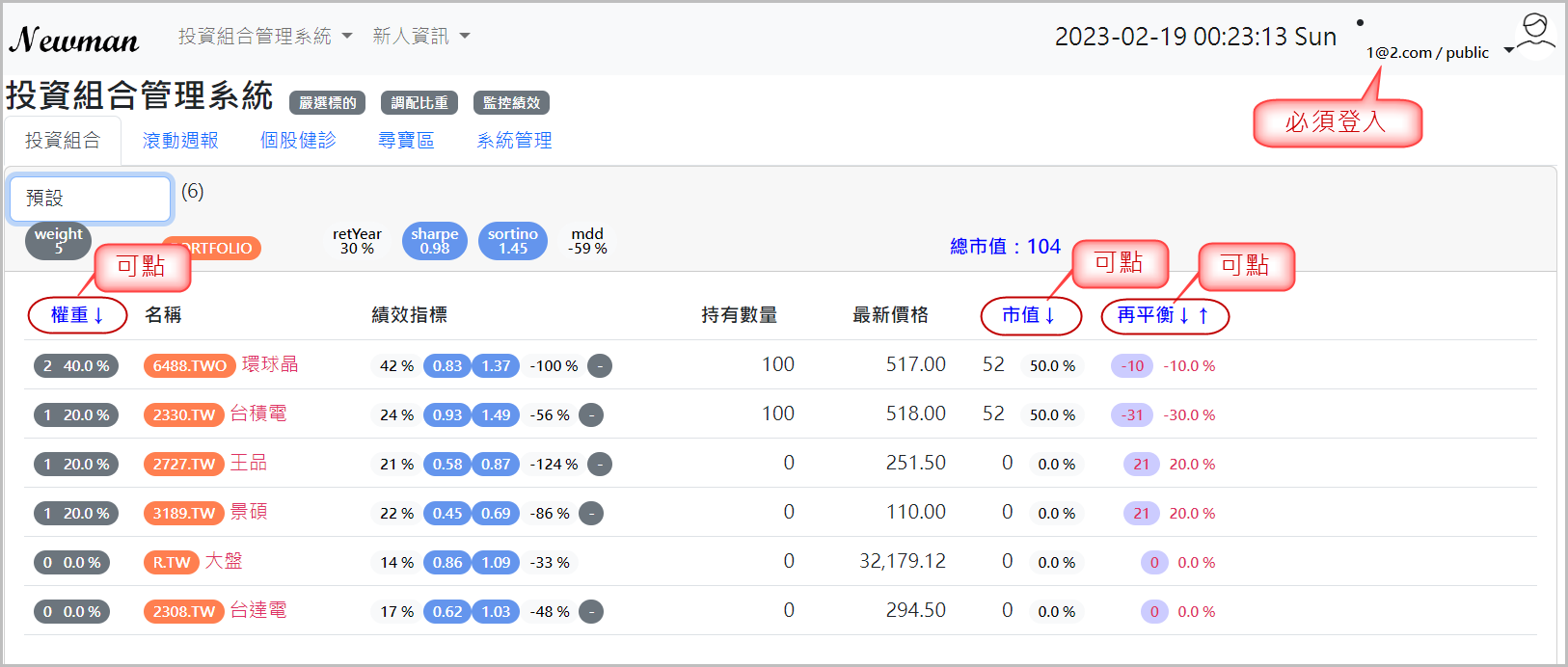Screen dimensions: 1568x667
Task: Open the 1@2.com / public account dropdown
Action: pyautogui.click(x=1439, y=53)
